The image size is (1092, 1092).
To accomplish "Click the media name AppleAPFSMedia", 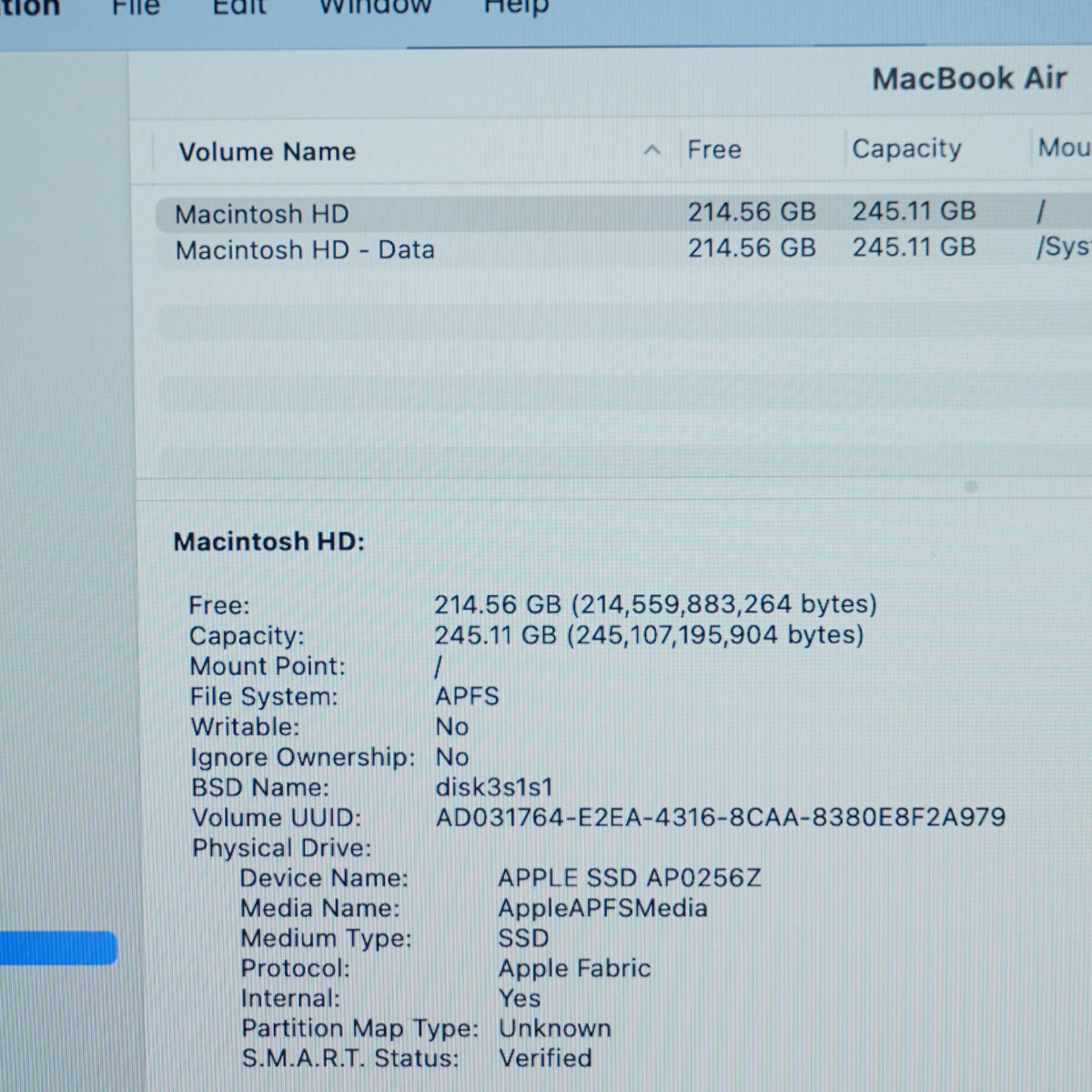I will (x=602, y=908).
